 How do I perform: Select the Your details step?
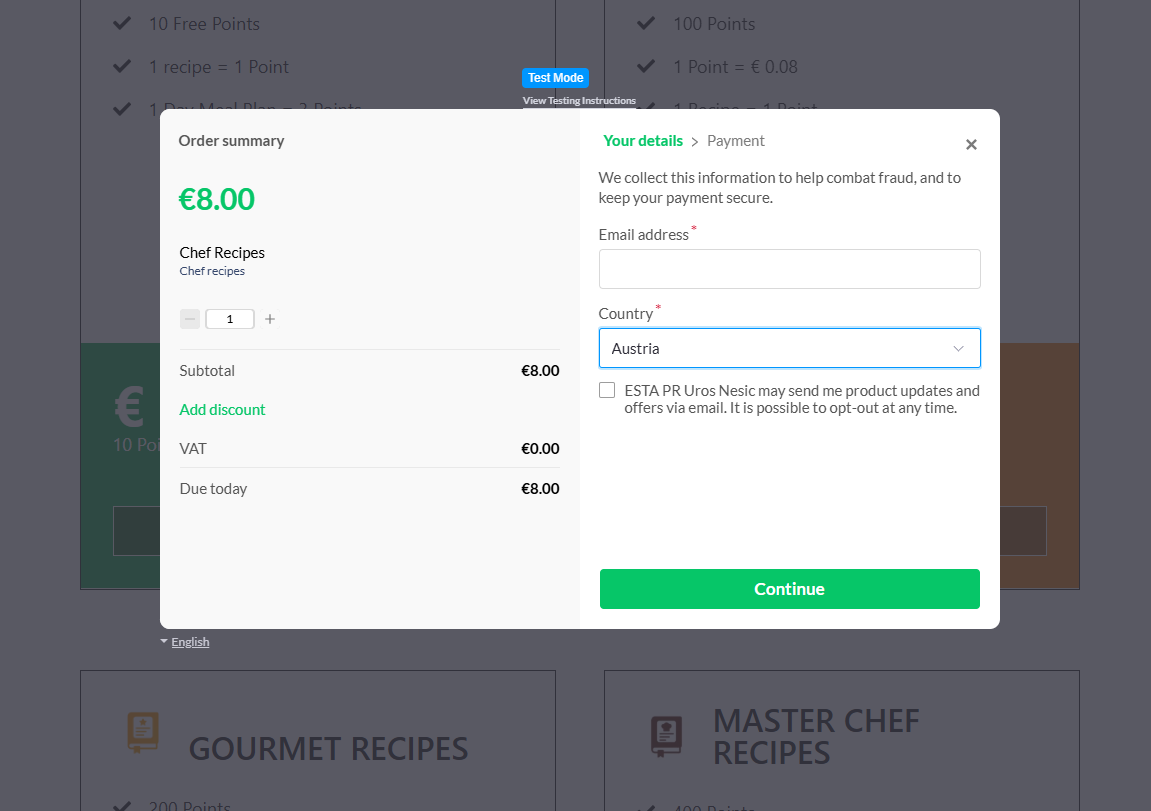click(x=643, y=140)
